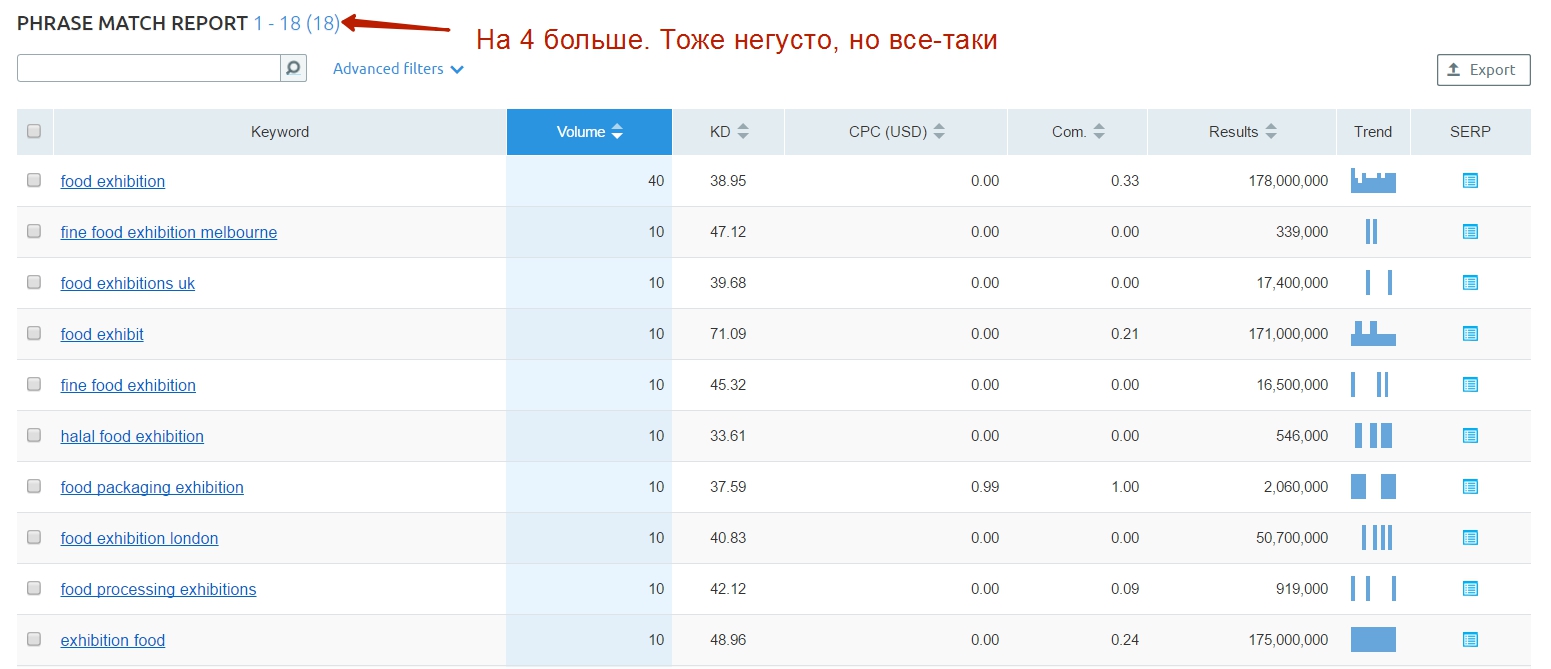Focus the keyword search input field
1551x669 pixels.
tap(148, 69)
